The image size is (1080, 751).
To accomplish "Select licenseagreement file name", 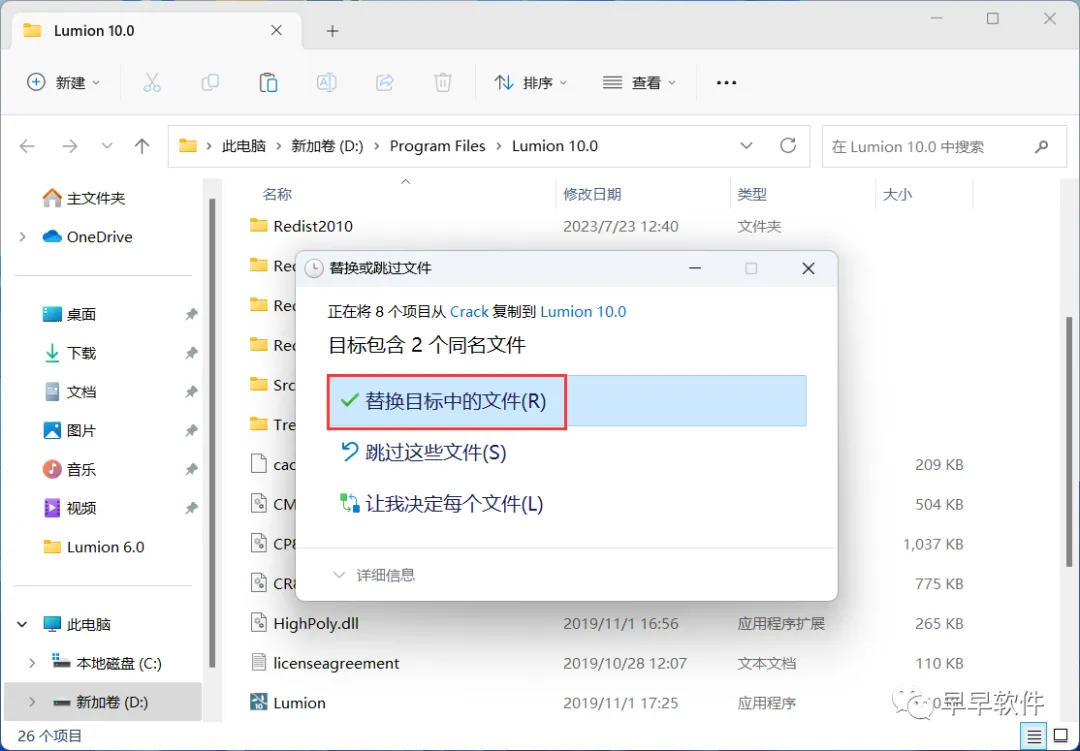I will [x=336, y=663].
